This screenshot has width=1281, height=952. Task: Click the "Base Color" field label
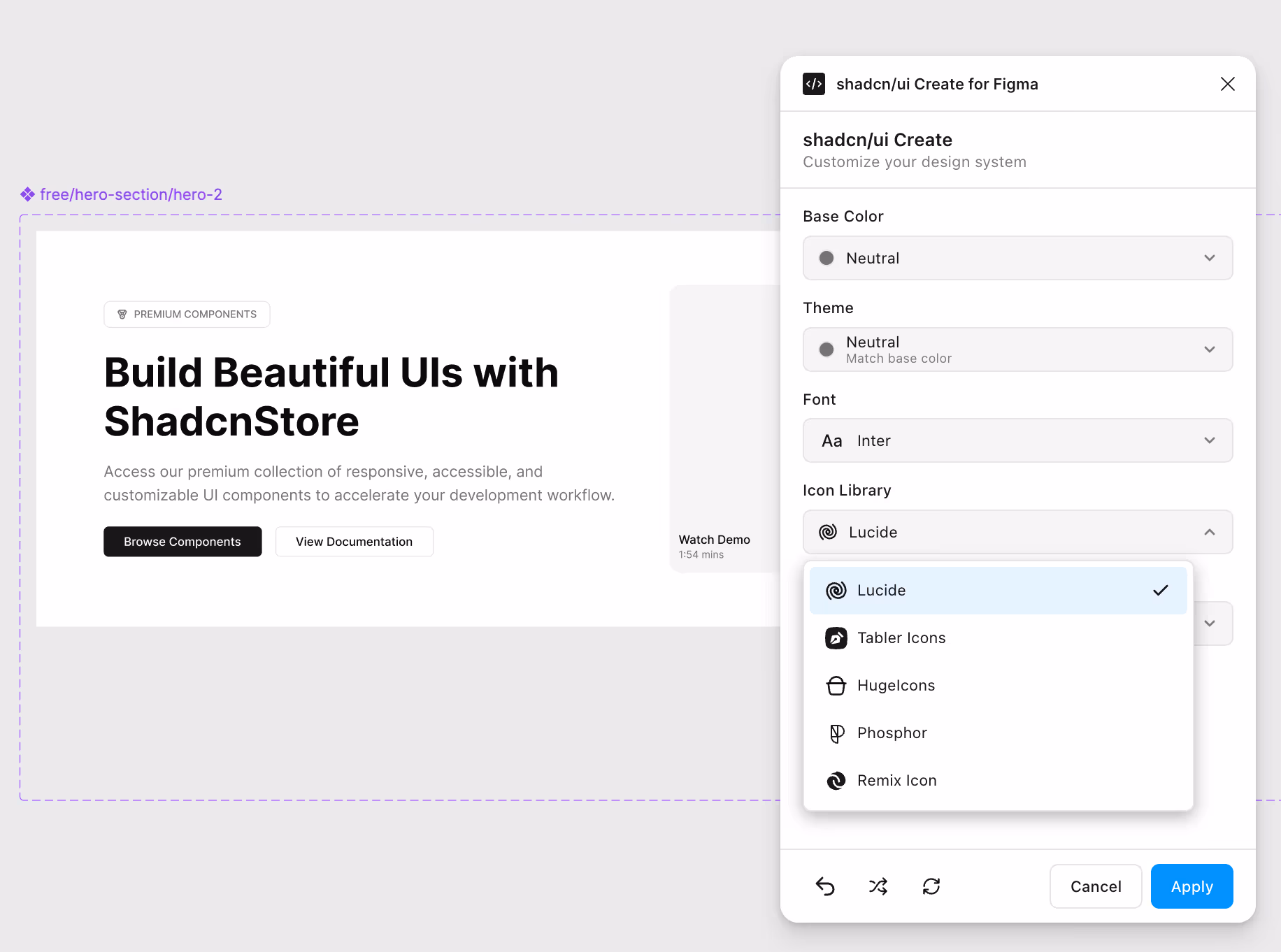tap(843, 217)
